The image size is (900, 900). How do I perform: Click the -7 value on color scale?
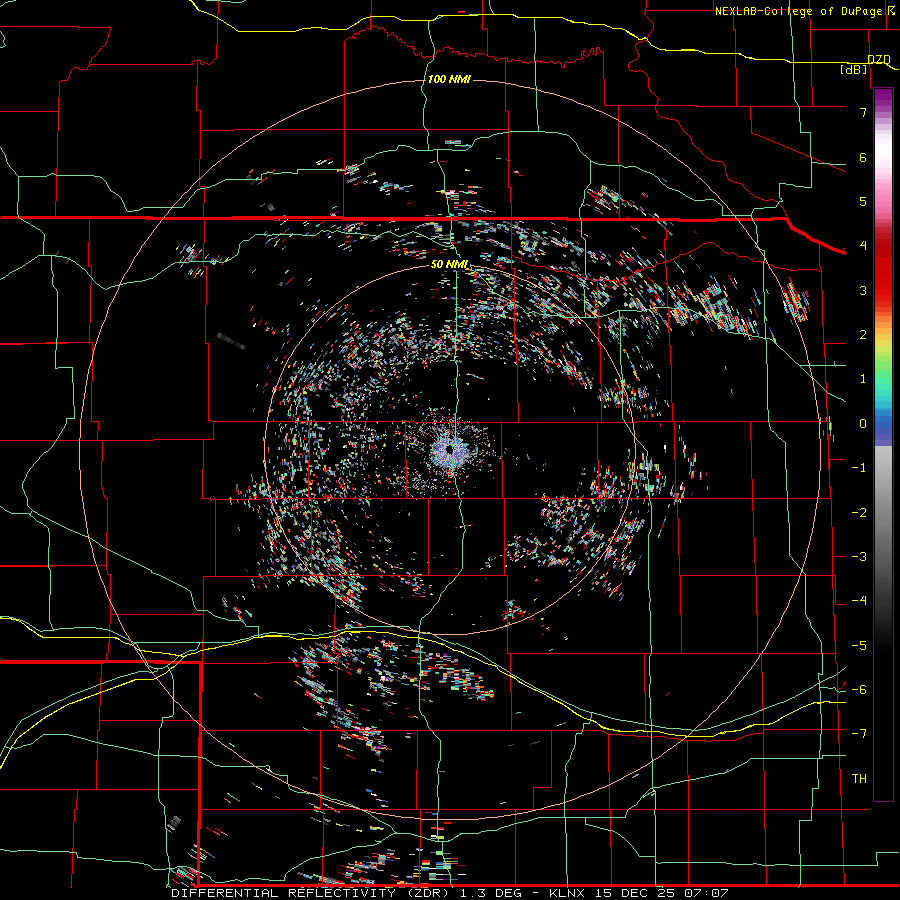tap(859, 734)
